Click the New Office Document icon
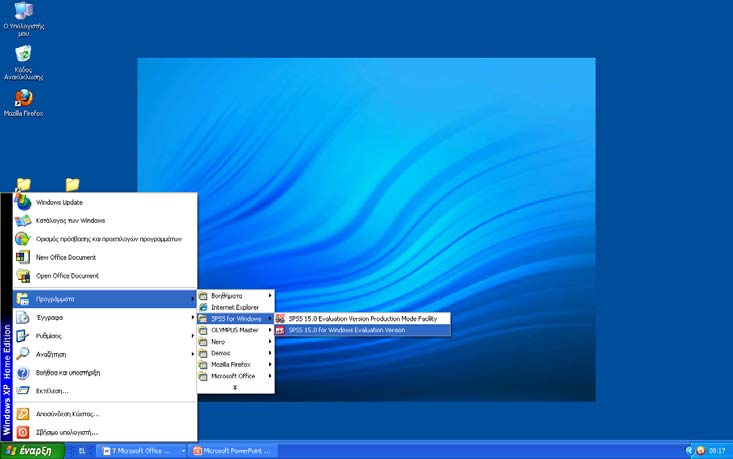 click(x=22, y=257)
